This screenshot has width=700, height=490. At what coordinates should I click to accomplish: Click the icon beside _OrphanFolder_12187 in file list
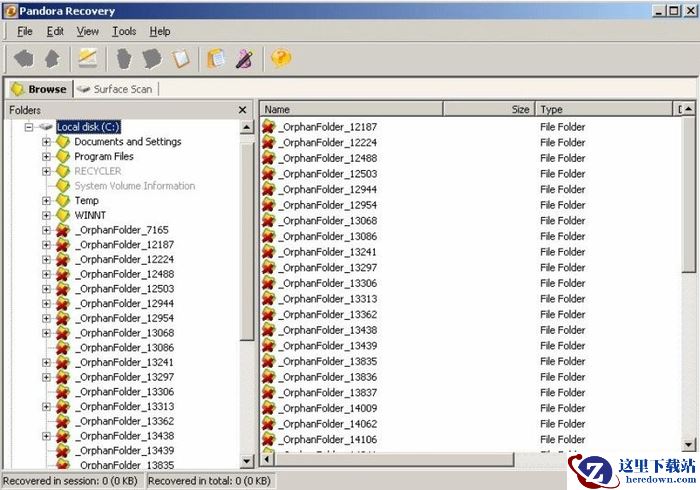coord(268,127)
